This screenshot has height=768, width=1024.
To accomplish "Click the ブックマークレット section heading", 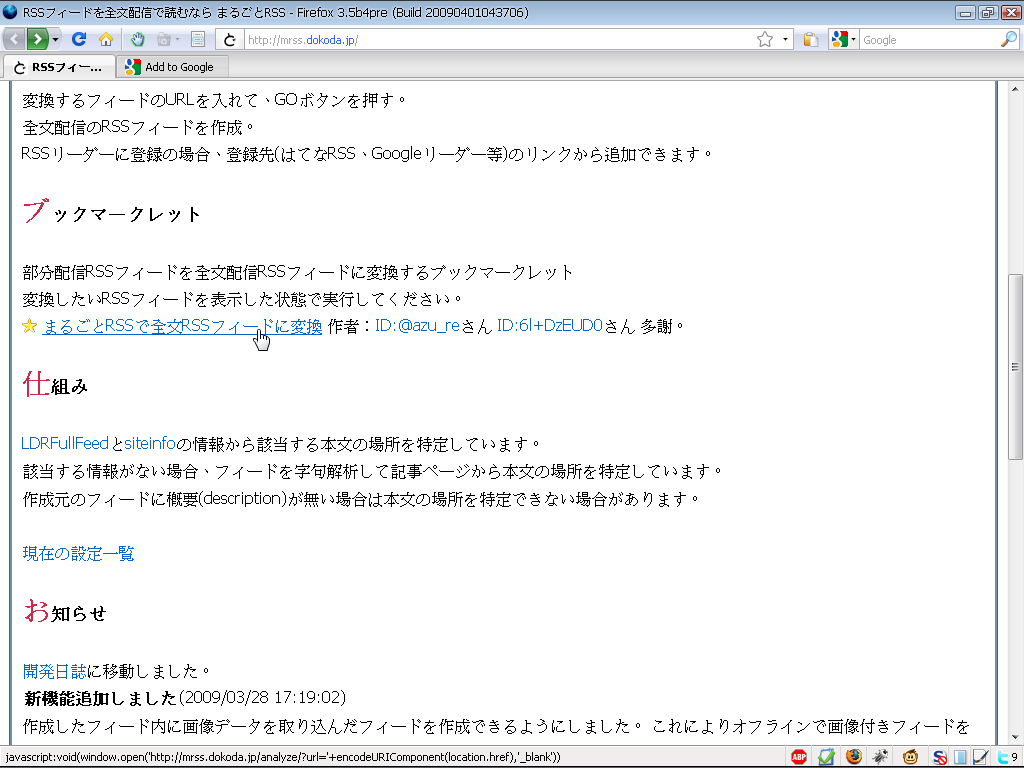I will (x=112, y=212).
